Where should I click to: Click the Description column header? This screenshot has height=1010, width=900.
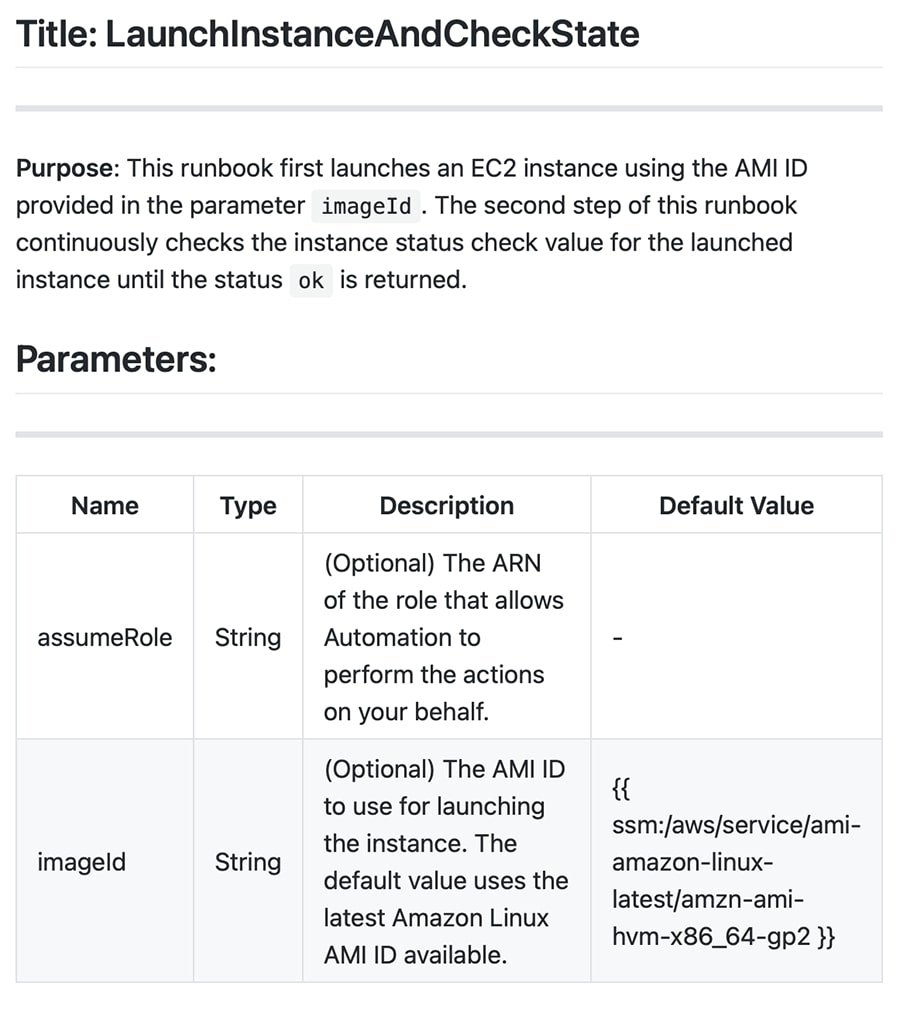point(446,506)
